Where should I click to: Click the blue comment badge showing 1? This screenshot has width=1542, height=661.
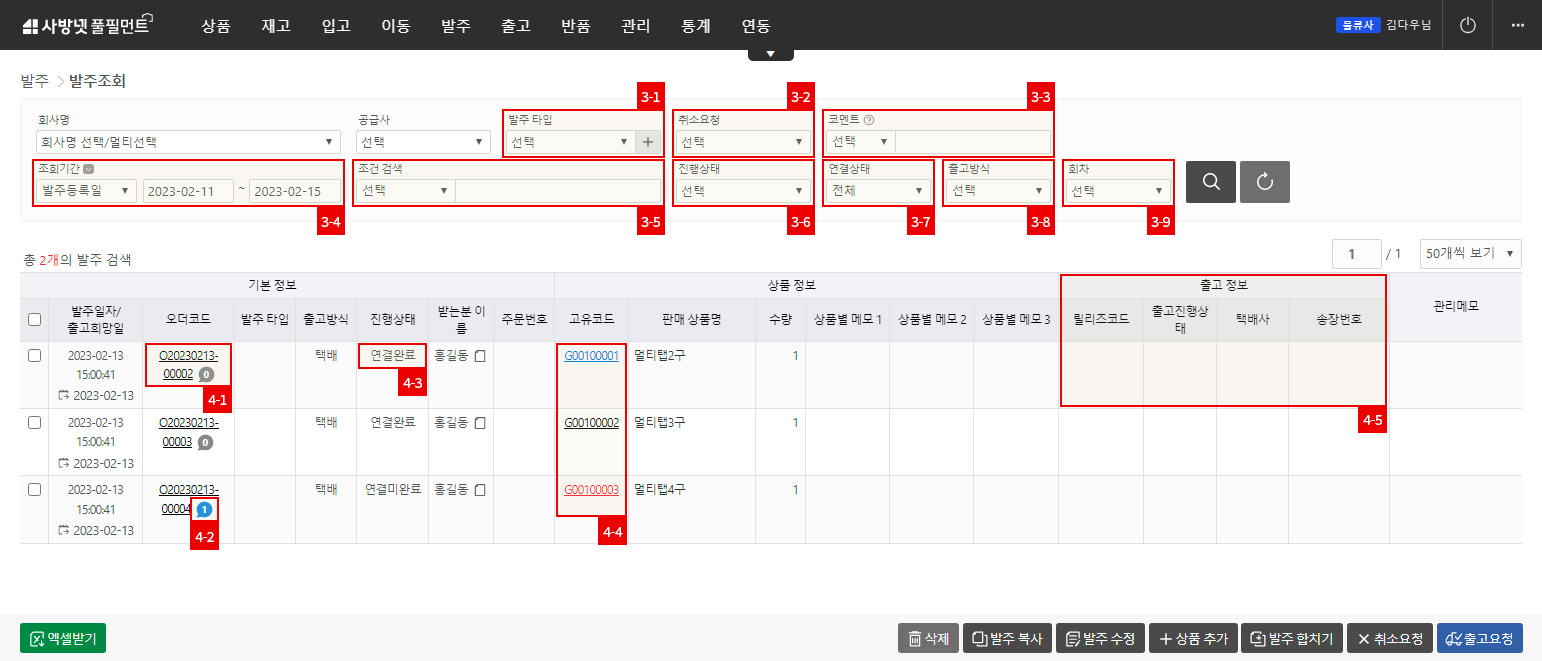tap(204, 509)
